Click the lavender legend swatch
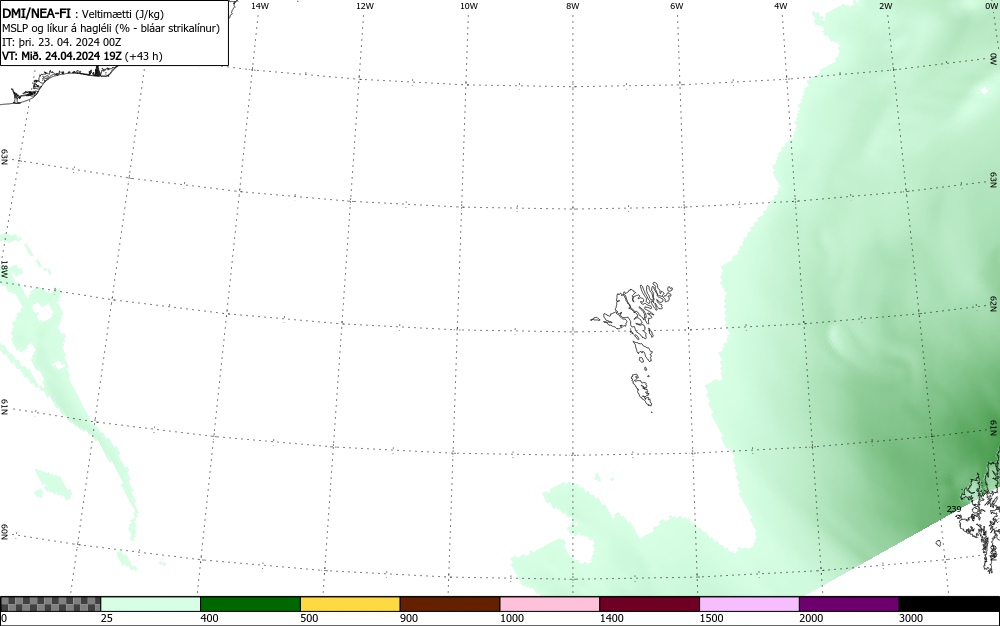Viewport: 1000px width, 626px height. [749, 604]
